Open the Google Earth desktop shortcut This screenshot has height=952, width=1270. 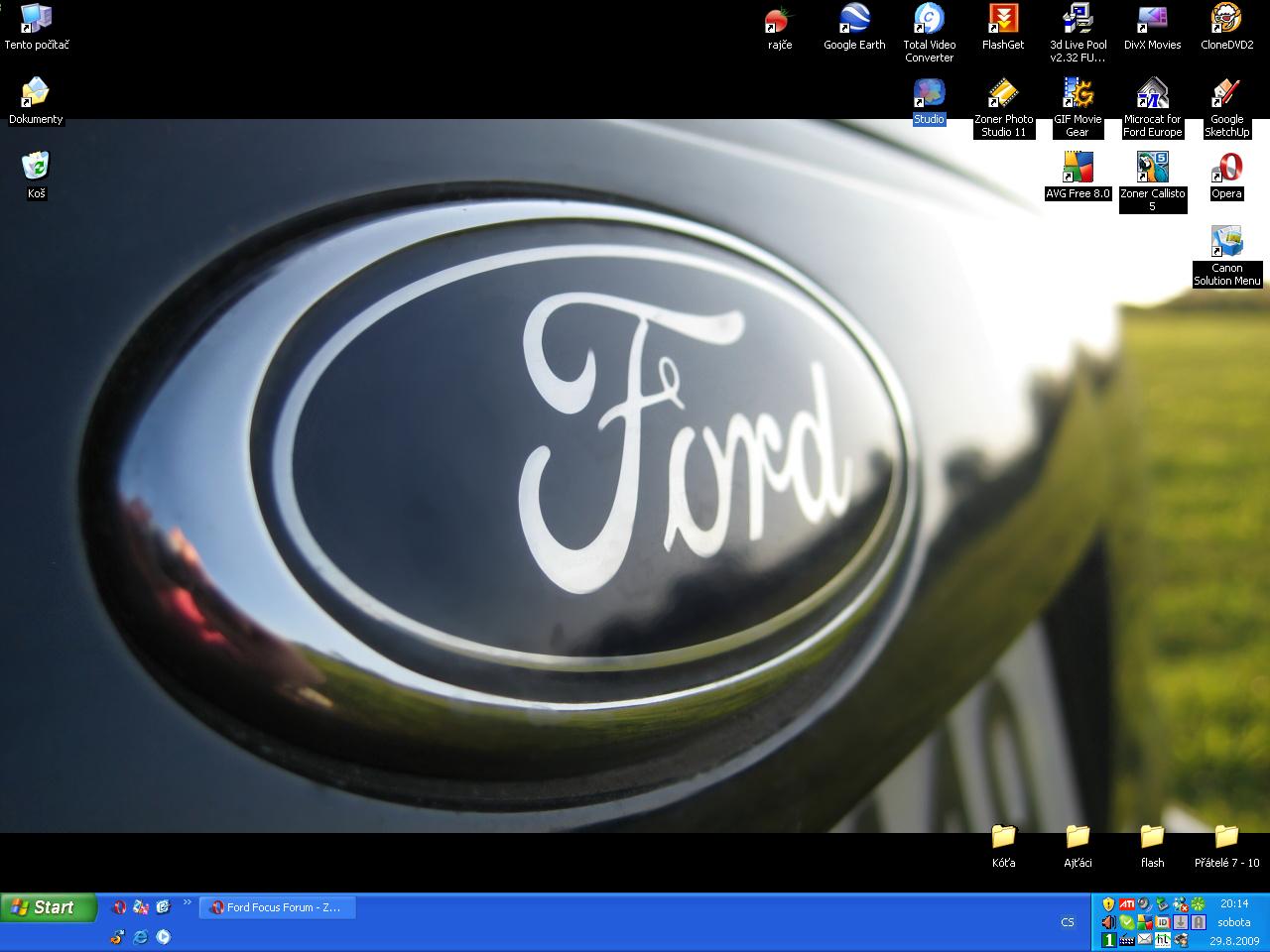854,20
